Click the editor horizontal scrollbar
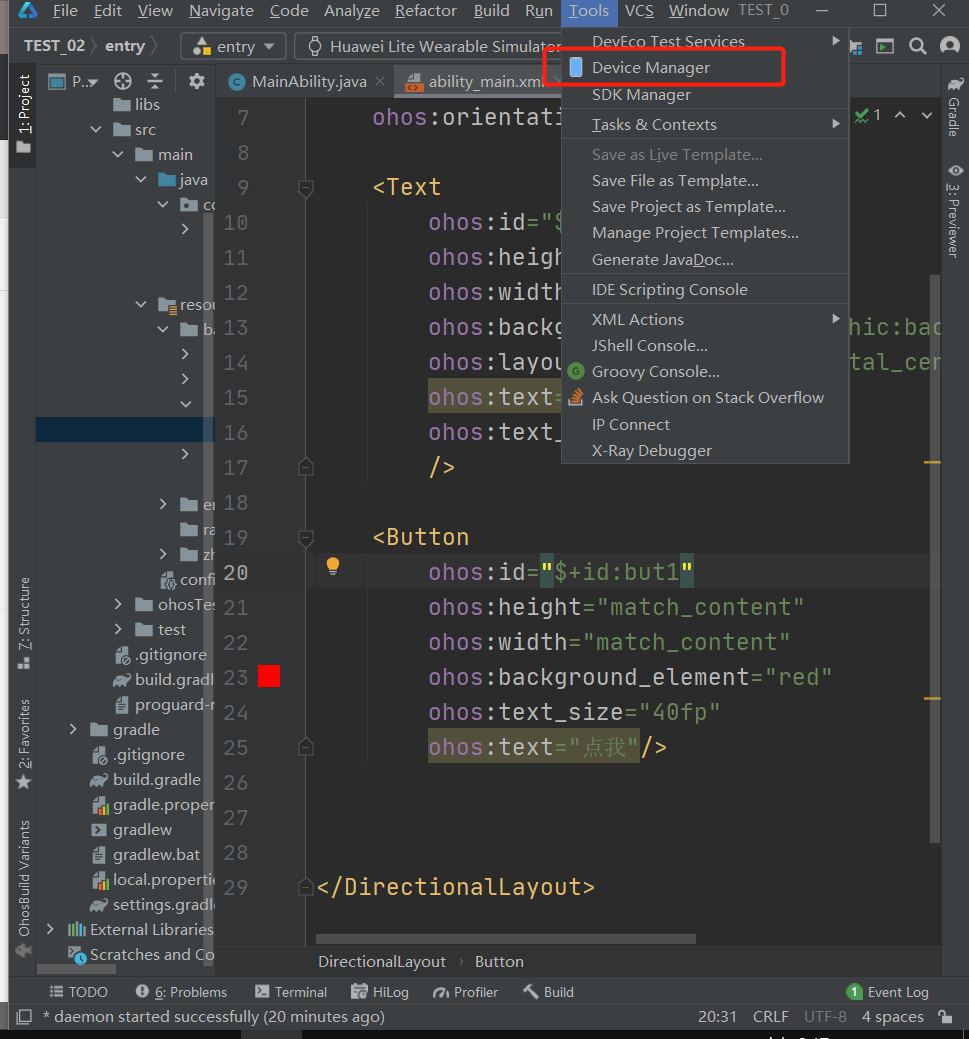This screenshot has height=1039, width=969. (x=506, y=938)
